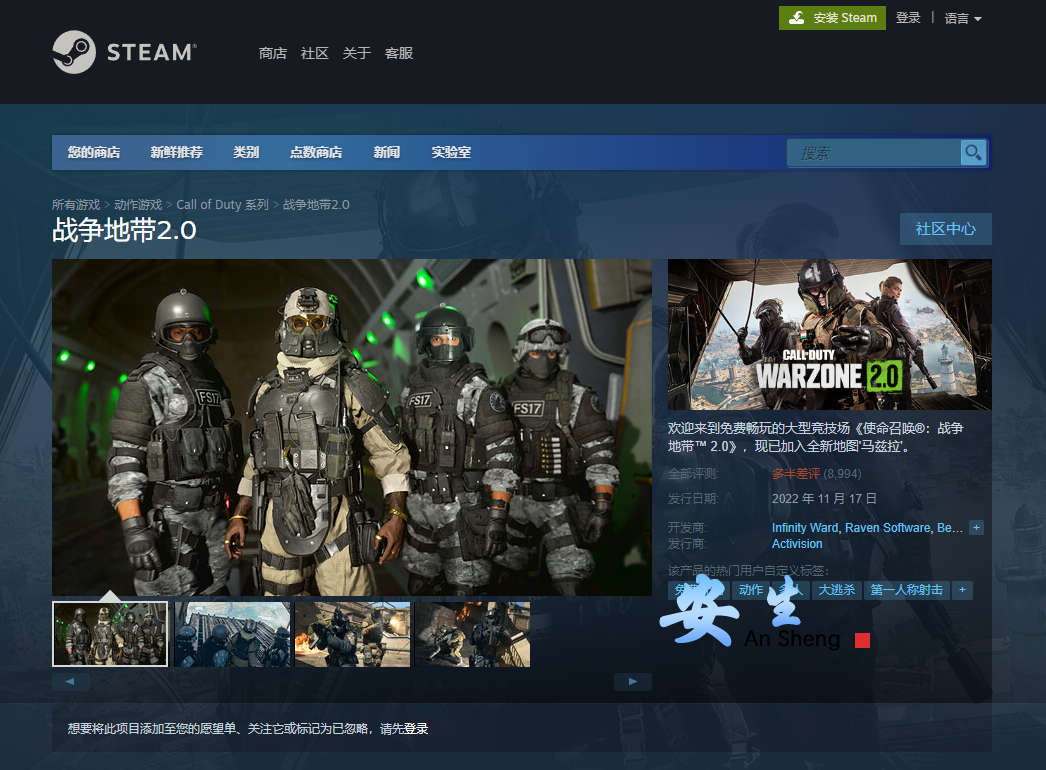Select the 您的商店 store tab
Screen dimensions: 1046x770
point(93,153)
